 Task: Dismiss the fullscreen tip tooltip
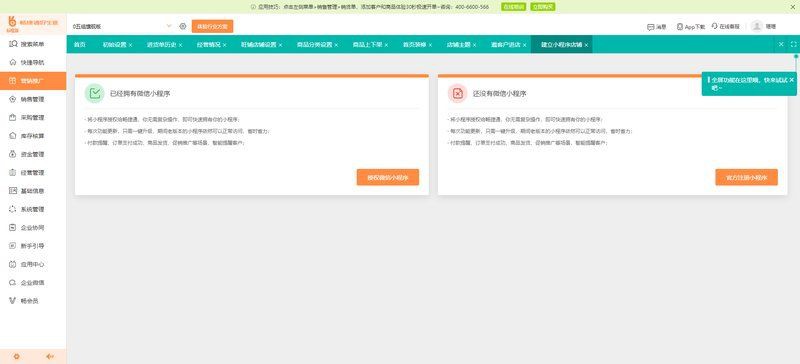tap(791, 80)
